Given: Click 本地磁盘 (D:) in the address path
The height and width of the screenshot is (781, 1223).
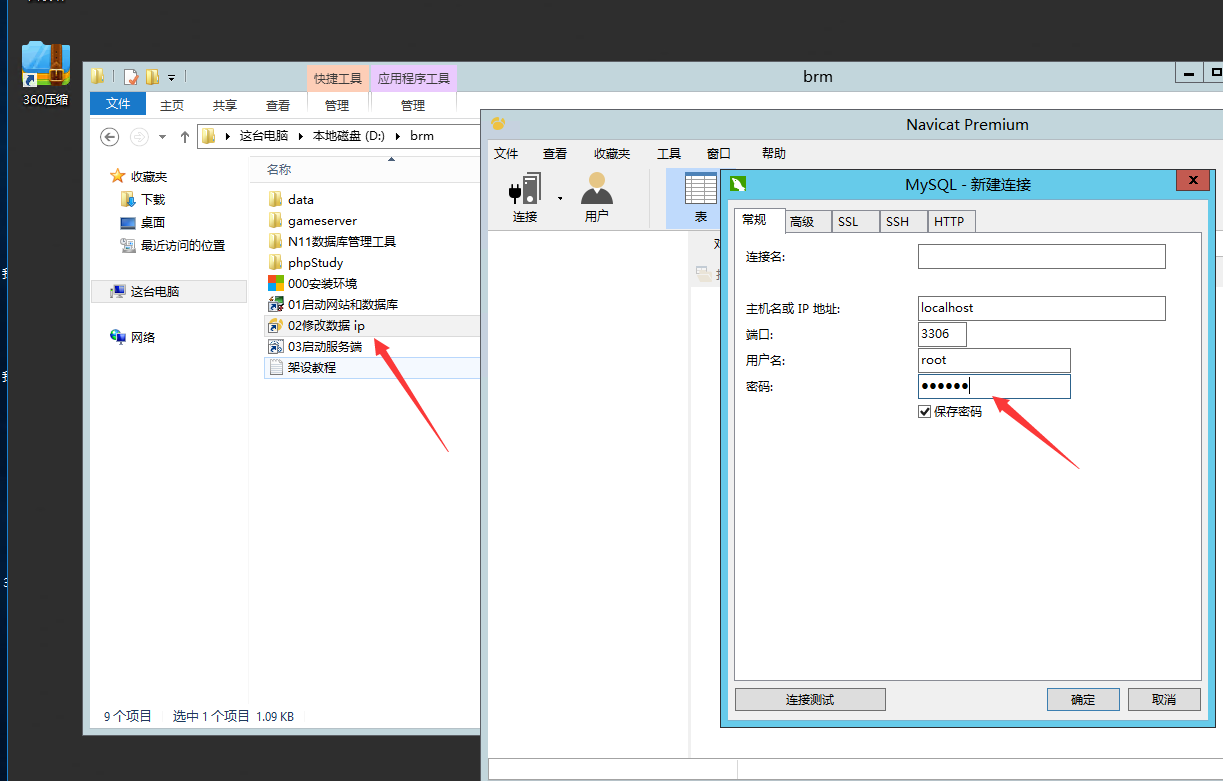Looking at the screenshot, I should click(x=349, y=136).
